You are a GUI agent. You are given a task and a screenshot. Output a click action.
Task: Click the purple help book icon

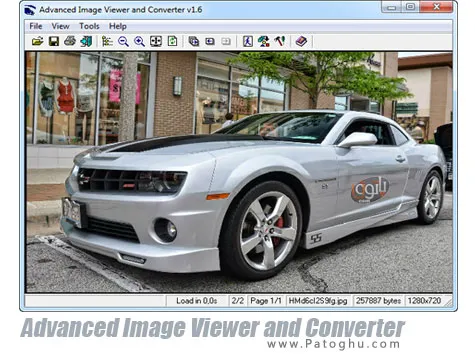click(301, 41)
